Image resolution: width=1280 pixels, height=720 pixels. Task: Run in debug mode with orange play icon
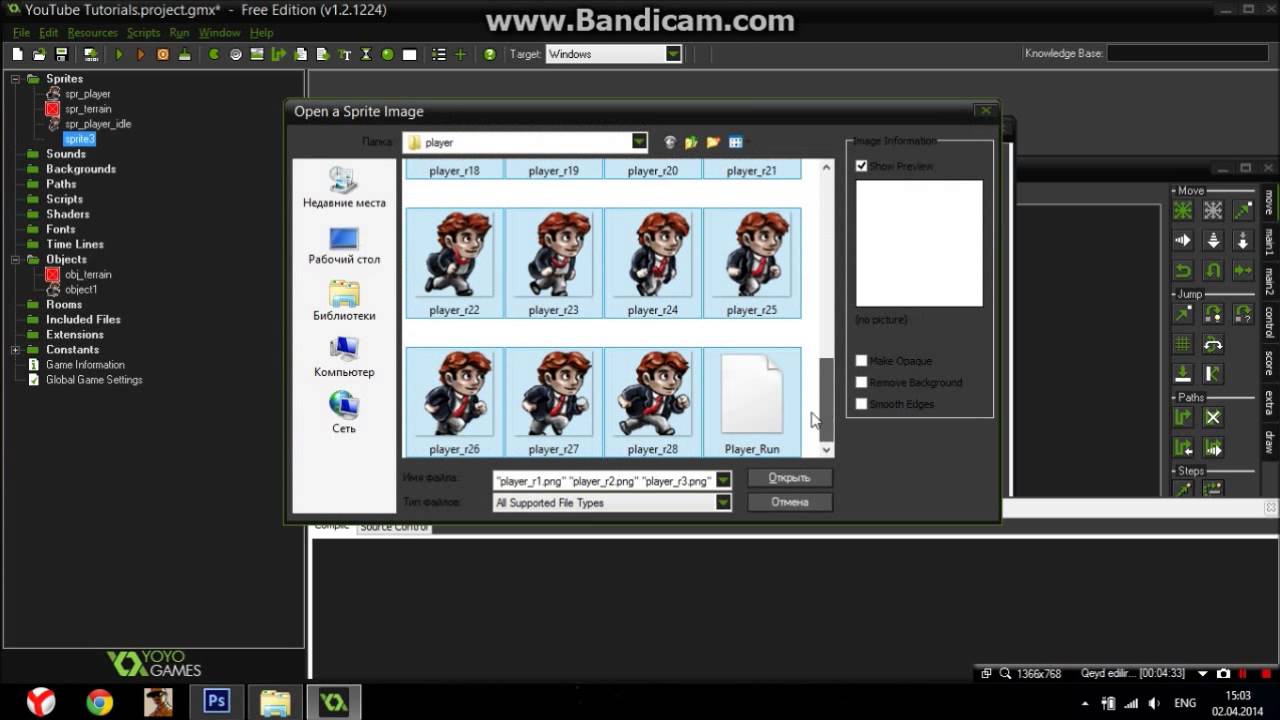coord(141,55)
